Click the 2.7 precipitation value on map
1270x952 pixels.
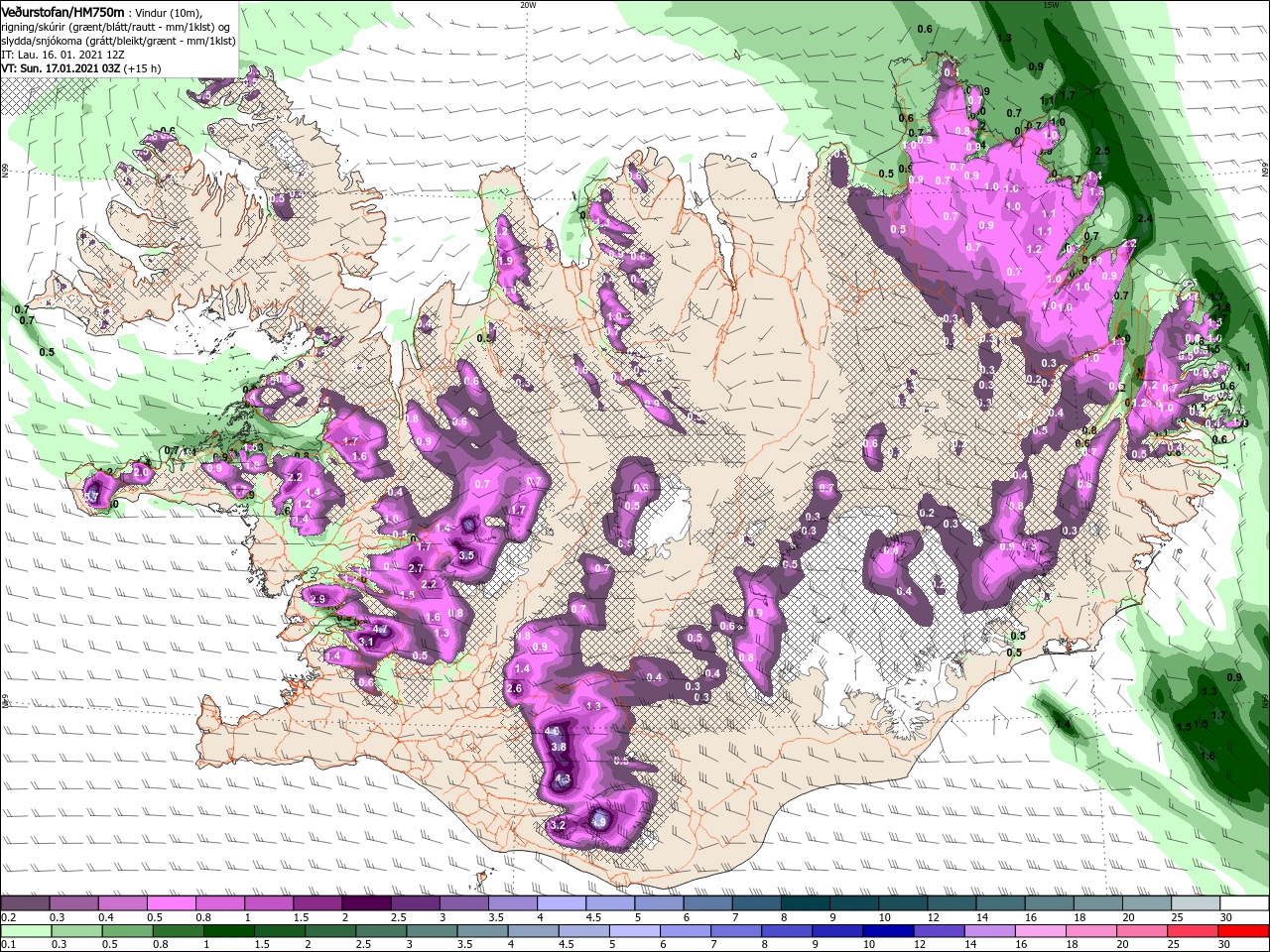[417, 568]
